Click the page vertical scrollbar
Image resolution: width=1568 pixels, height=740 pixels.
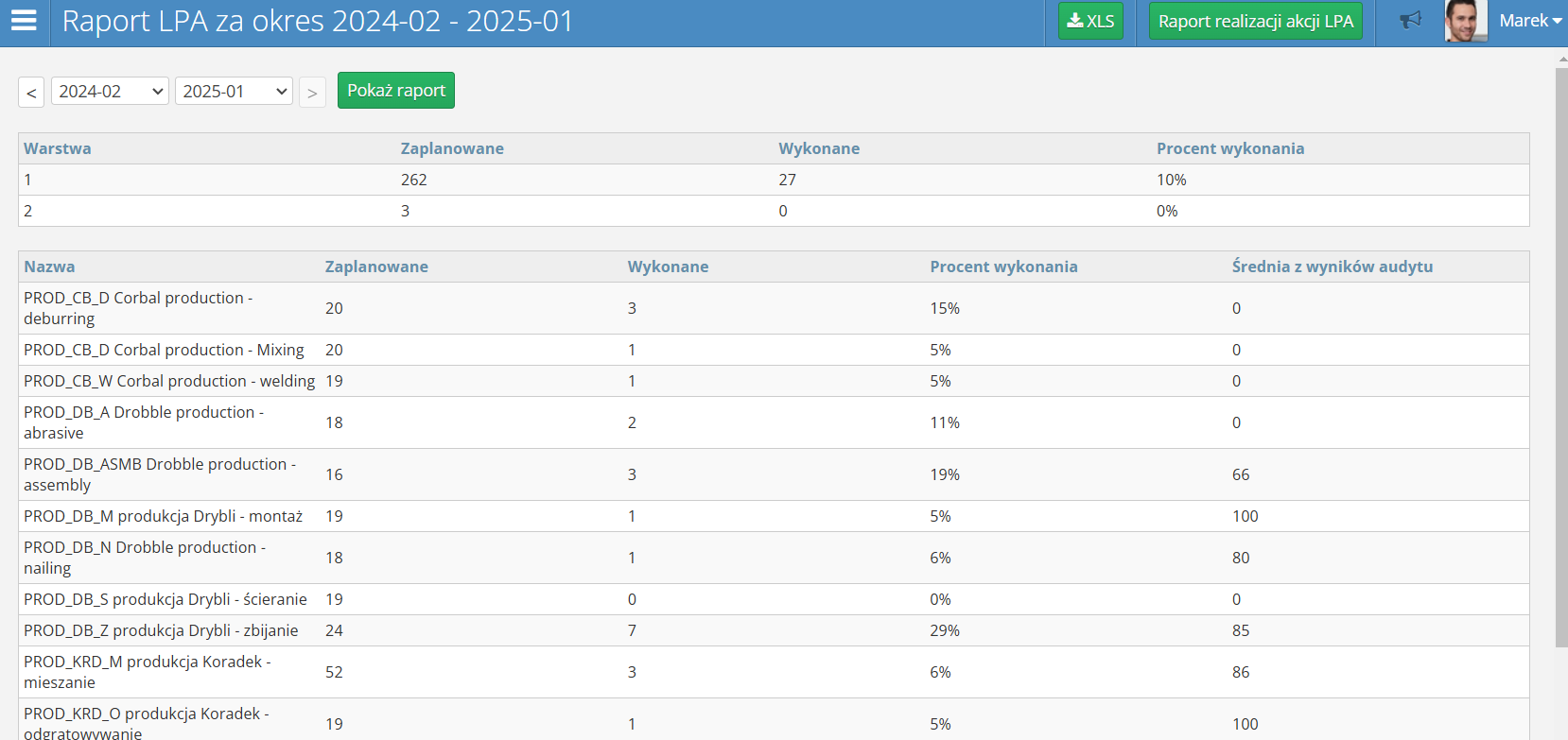pyautogui.click(x=1560, y=359)
